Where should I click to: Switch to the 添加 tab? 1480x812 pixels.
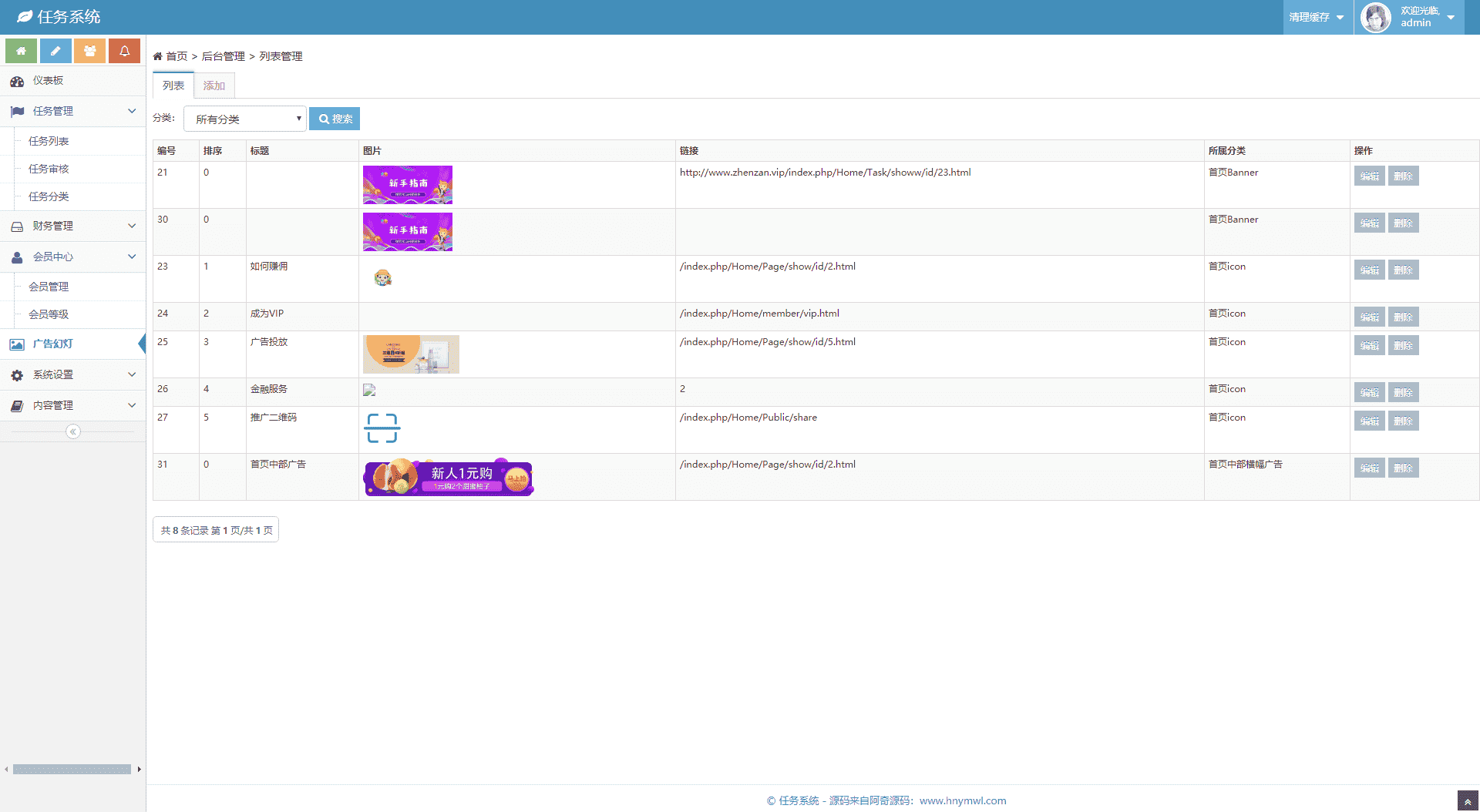[x=214, y=86]
